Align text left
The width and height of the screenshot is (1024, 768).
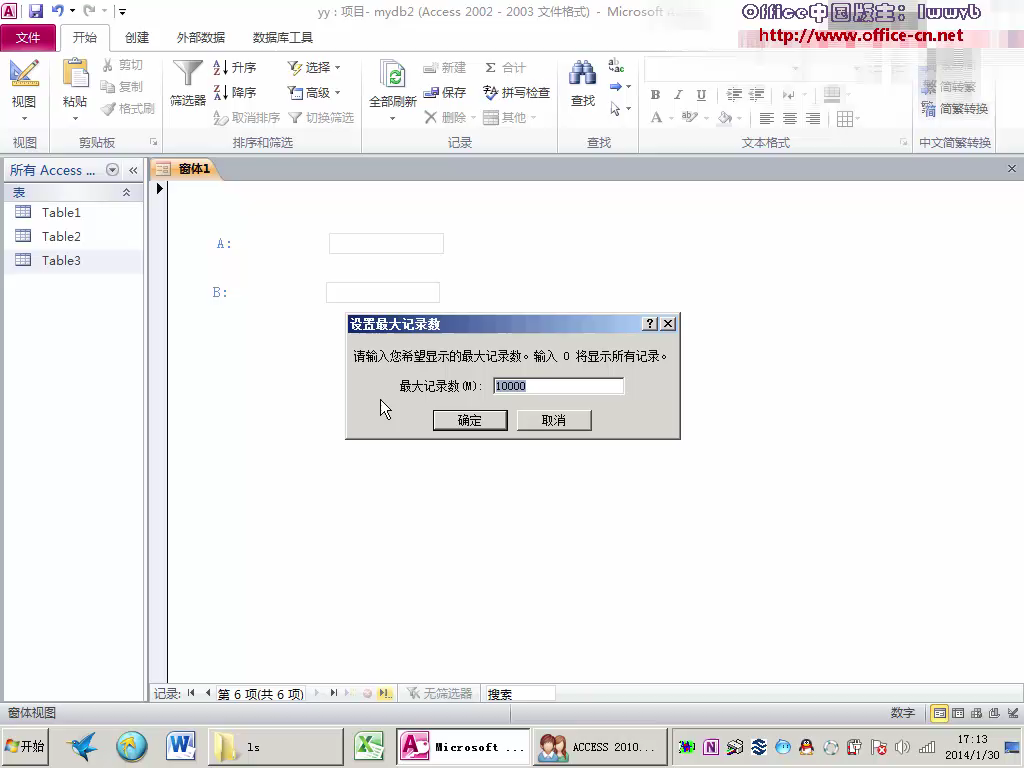click(767, 118)
